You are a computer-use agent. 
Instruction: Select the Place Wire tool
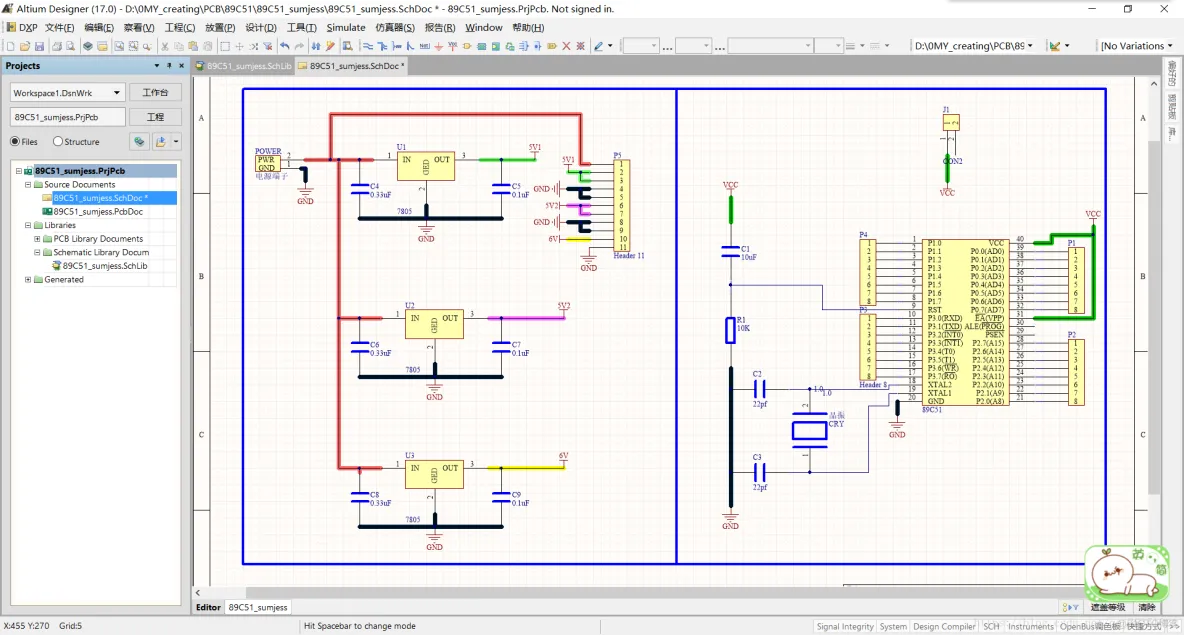tap(368, 46)
